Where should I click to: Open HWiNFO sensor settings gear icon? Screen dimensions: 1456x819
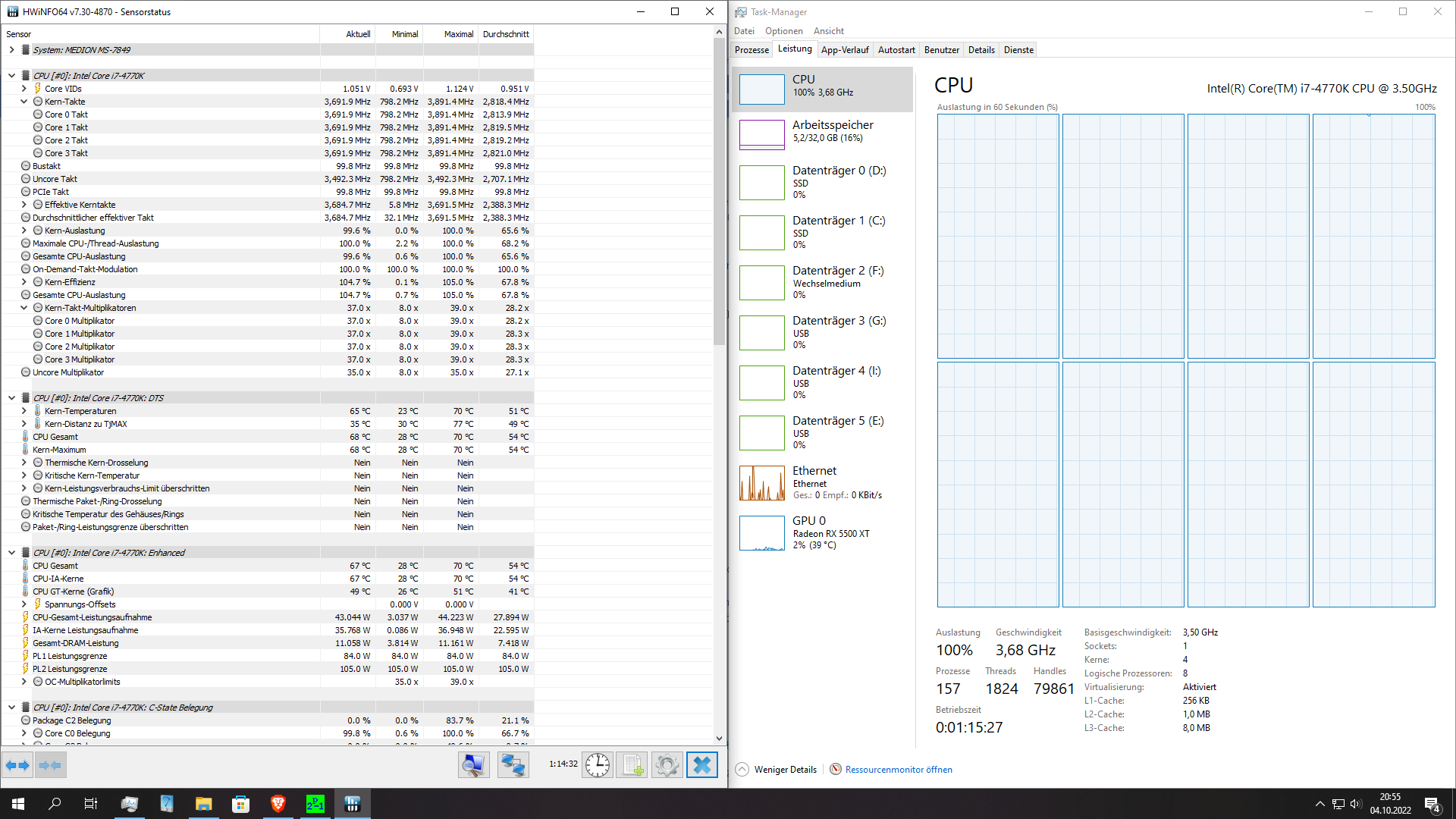tap(667, 765)
